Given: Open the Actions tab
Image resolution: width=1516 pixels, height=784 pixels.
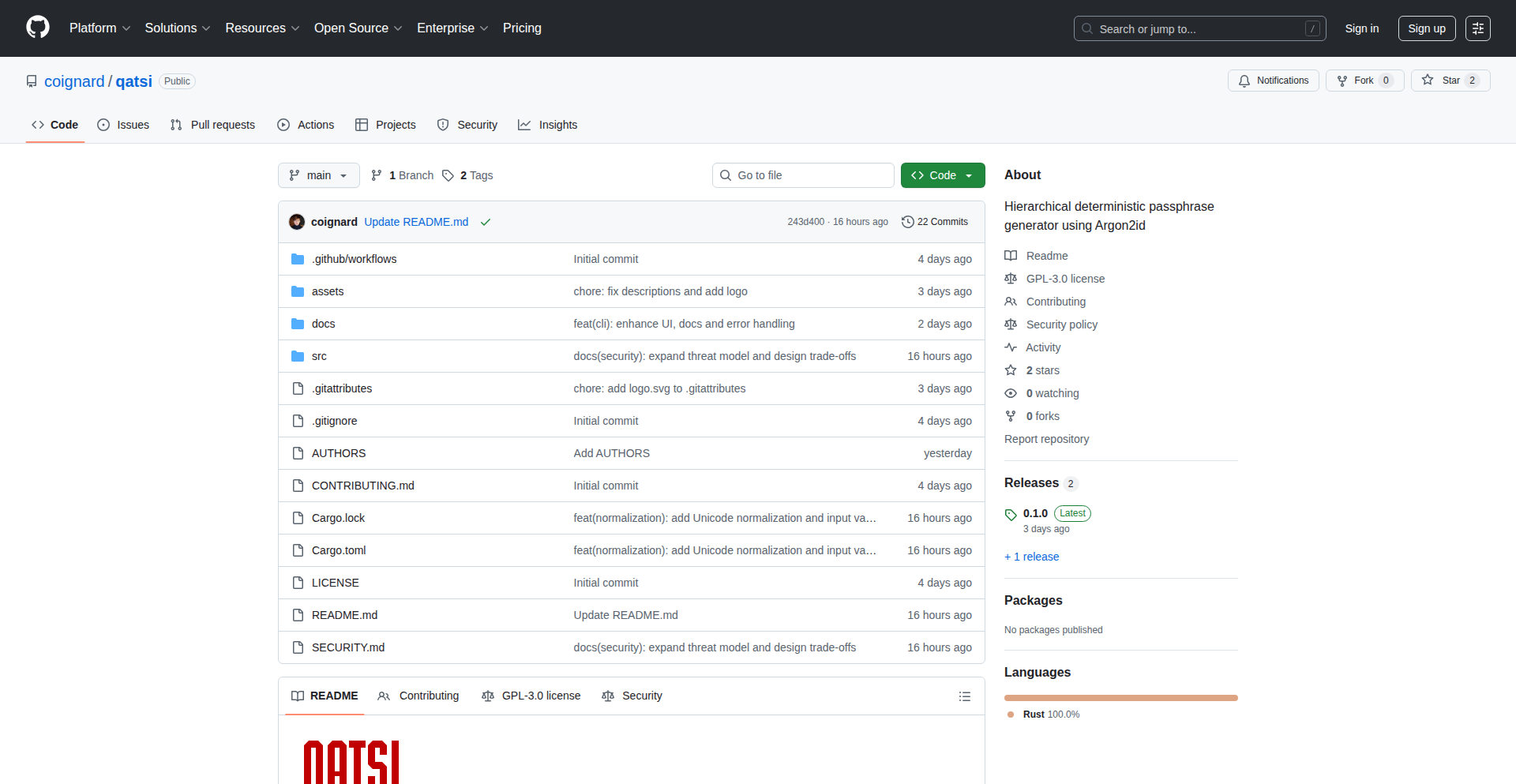Looking at the screenshot, I should pos(306,125).
